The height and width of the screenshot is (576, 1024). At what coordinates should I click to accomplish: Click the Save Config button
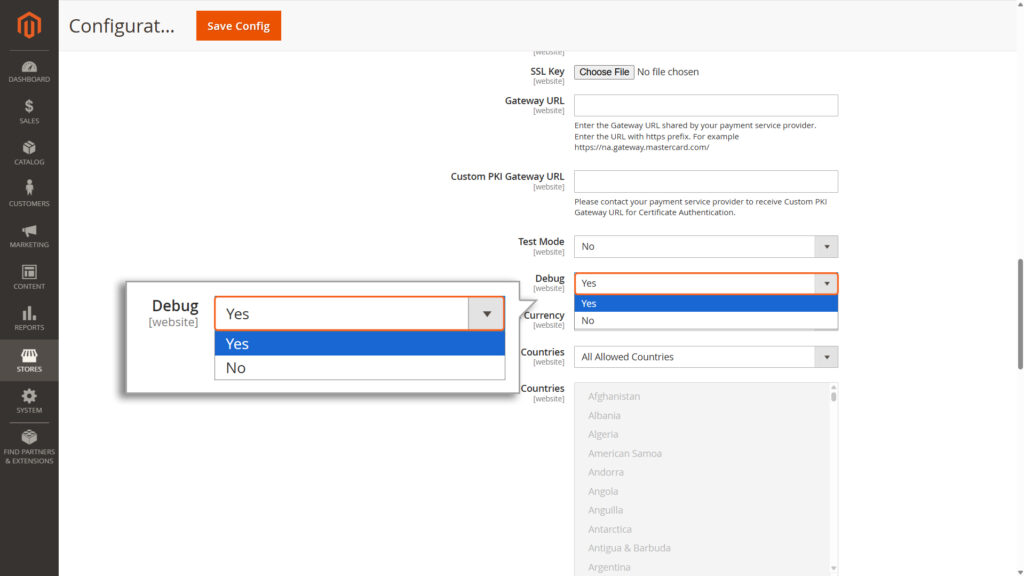pyautogui.click(x=238, y=26)
